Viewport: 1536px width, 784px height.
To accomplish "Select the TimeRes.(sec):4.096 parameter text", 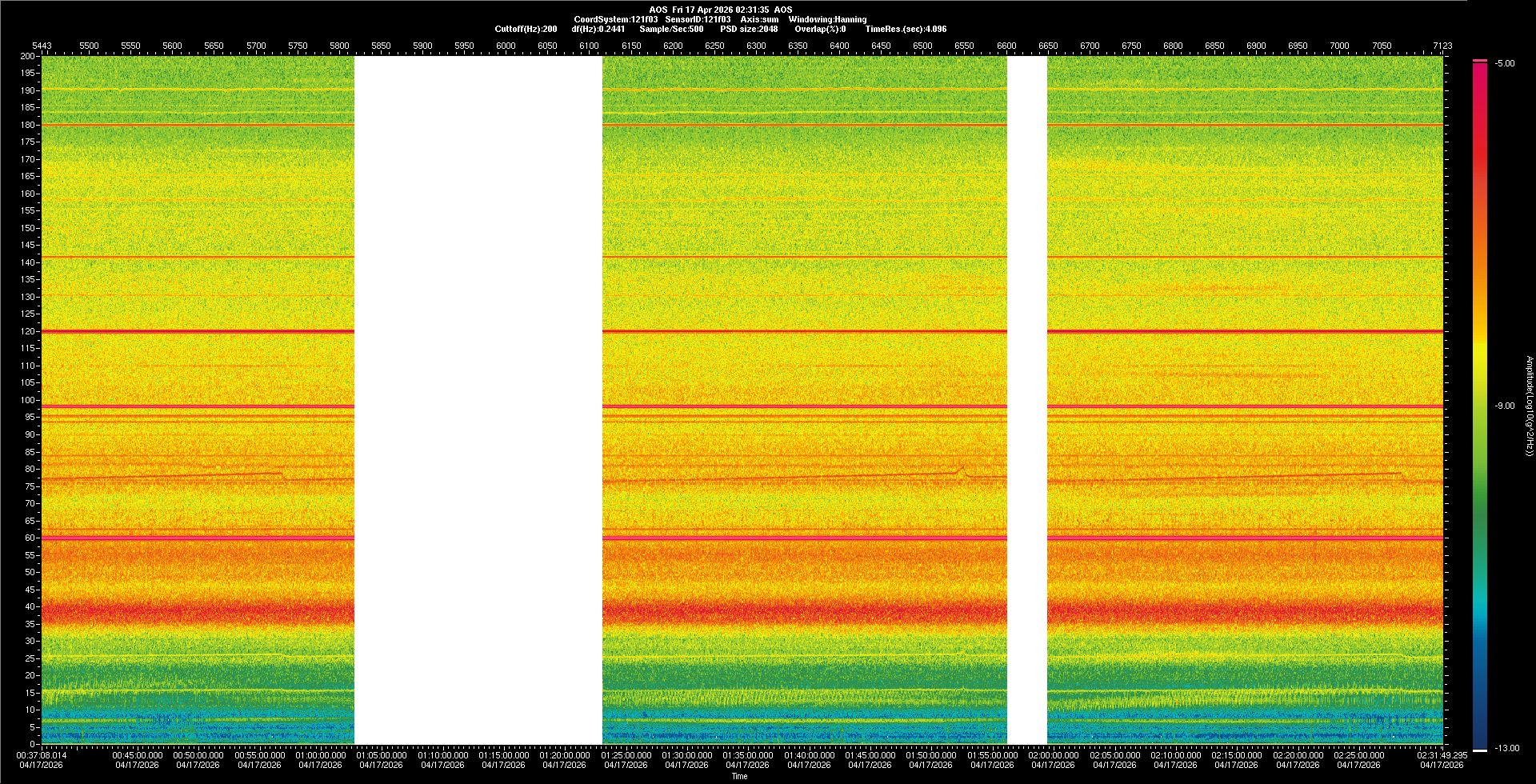I will pyautogui.click(x=906, y=29).
